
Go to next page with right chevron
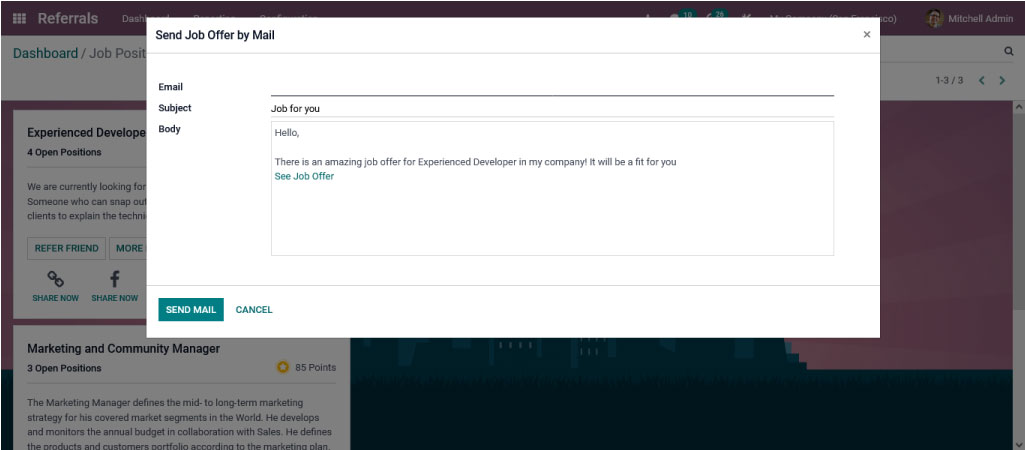pos(1001,80)
